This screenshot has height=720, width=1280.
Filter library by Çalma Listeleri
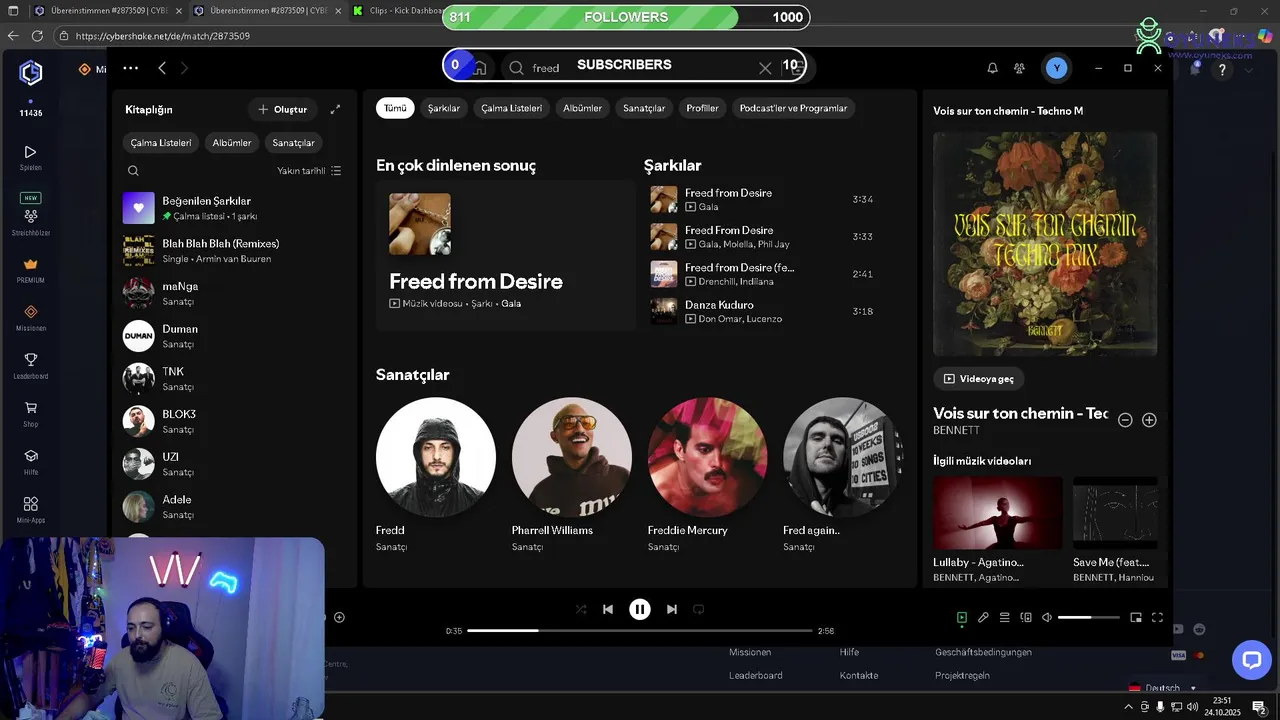coord(161,143)
